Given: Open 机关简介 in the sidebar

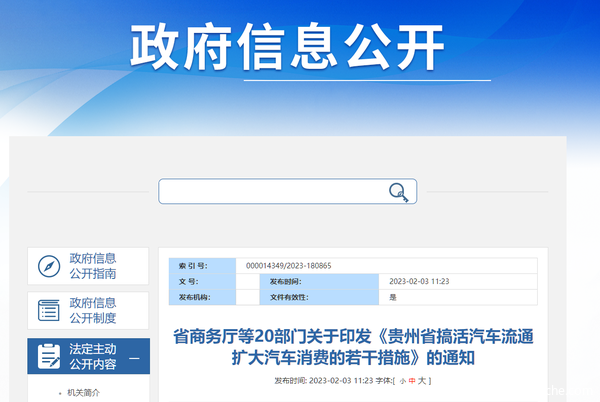Looking at the screenshot, I should (x=83, y=392).
